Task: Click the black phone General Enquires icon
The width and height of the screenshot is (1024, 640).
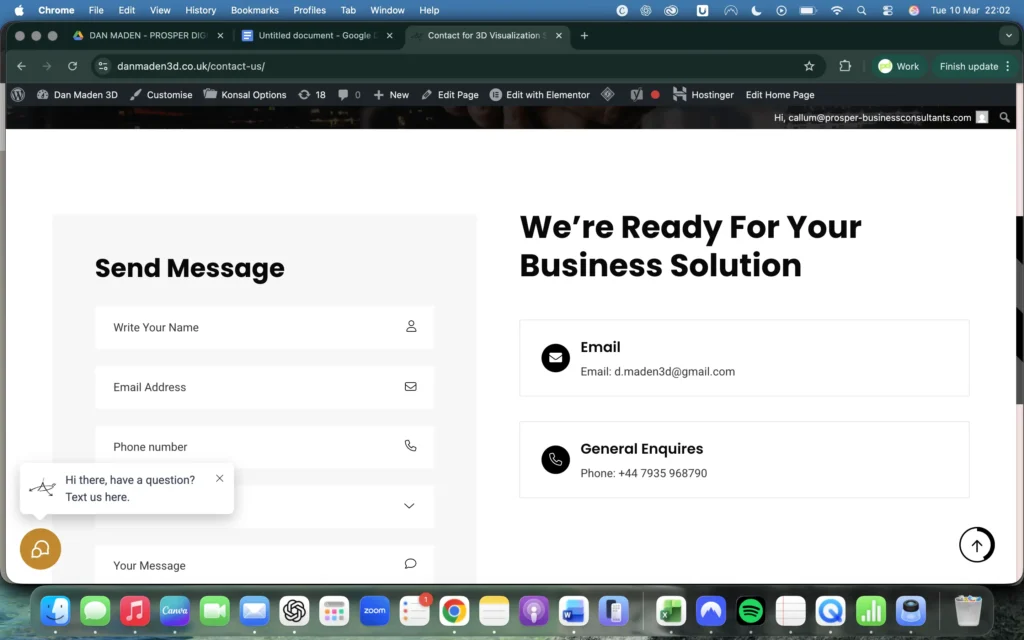Action: tap(555, 459)
